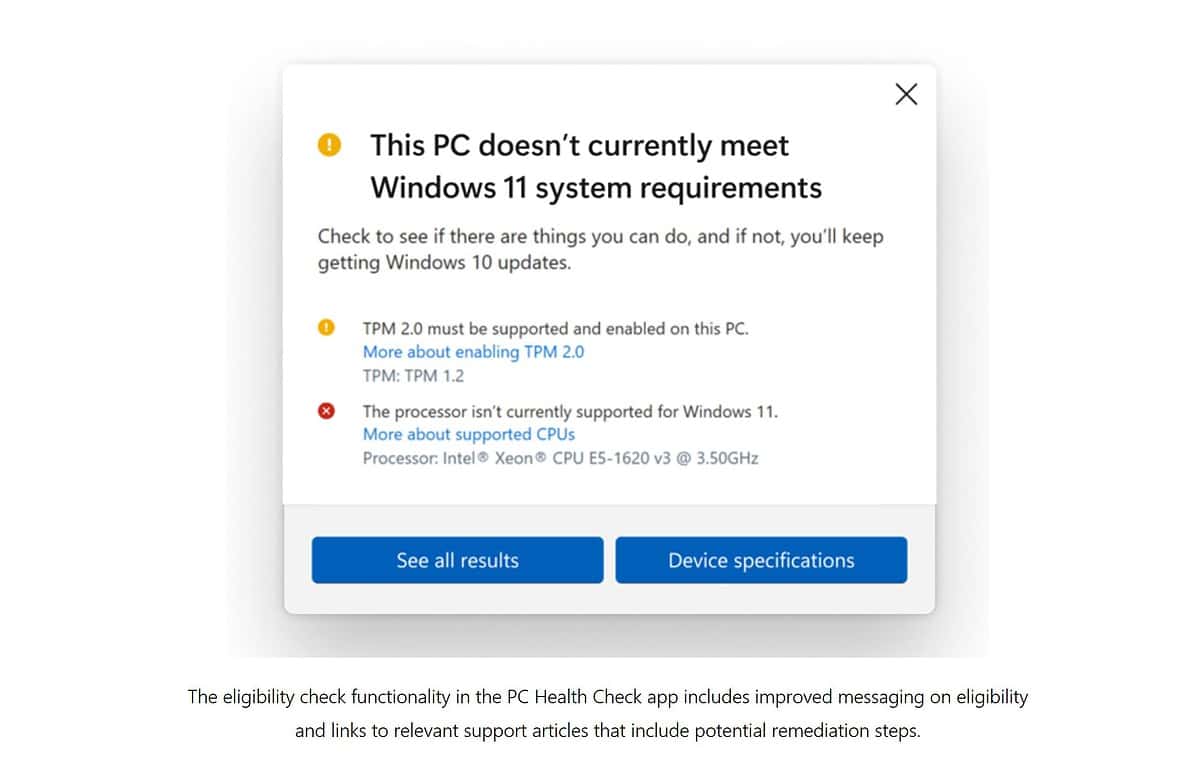This screenshot has height=768, width=1200.
Task: Click the caption line "and links to relevant support articles"
Action: click(607, 731)
